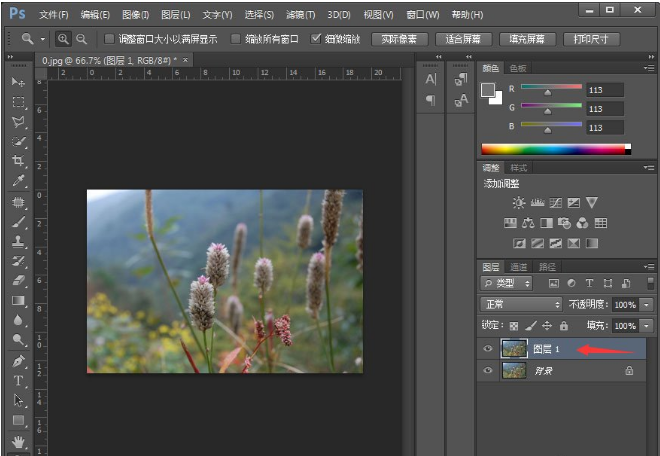660x456 pixels.
Task: Disable the 细微缩放 checkbox
Action: pyautogui.click(x=317, y=39)
